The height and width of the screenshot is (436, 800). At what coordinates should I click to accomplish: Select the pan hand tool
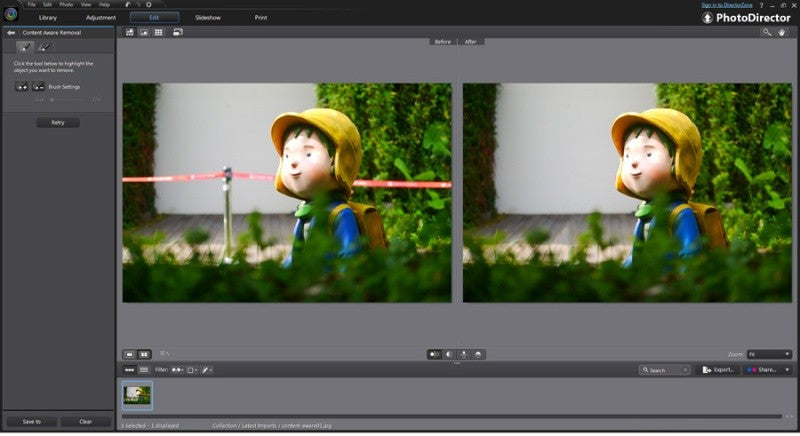[782, 32]
